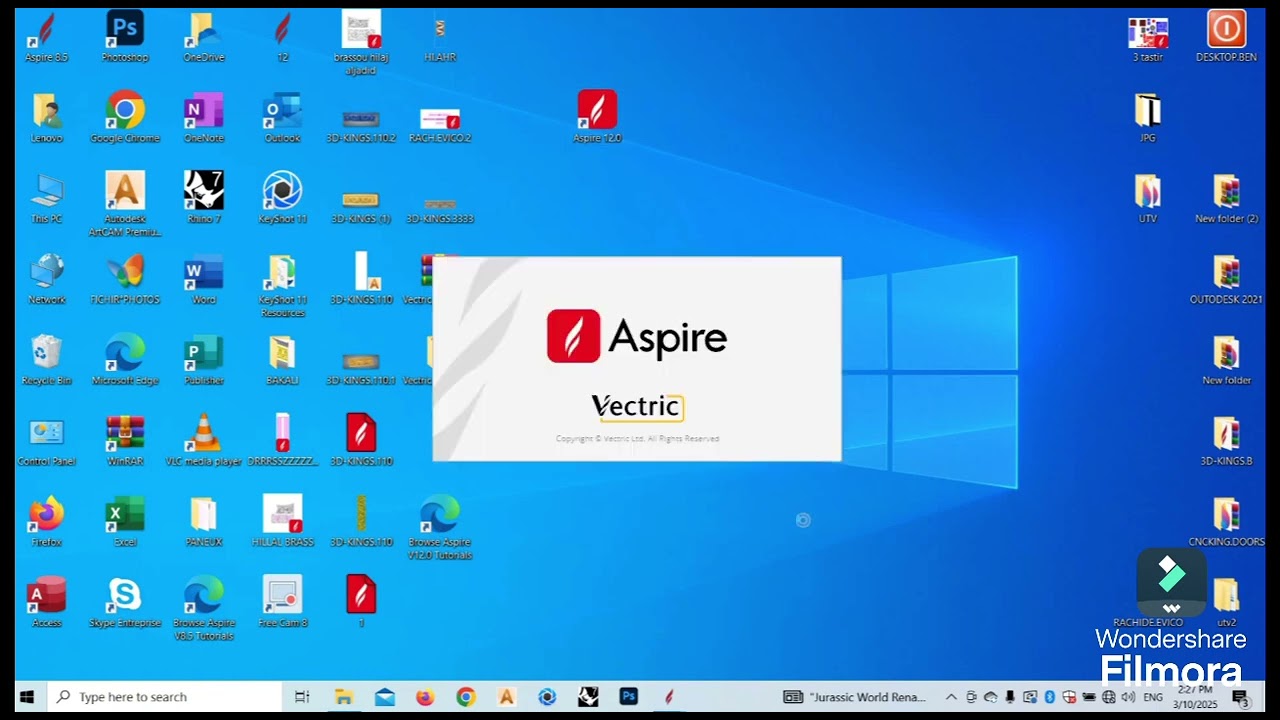Open the Google Chrome desktop shortcut
Screen dimensions: 1280x720
click(125, 118)
